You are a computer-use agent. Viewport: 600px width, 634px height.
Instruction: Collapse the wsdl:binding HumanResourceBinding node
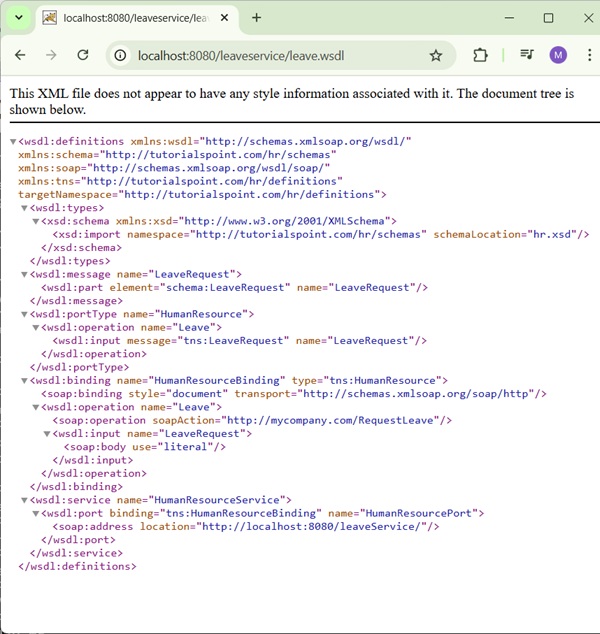pos(24,380)
